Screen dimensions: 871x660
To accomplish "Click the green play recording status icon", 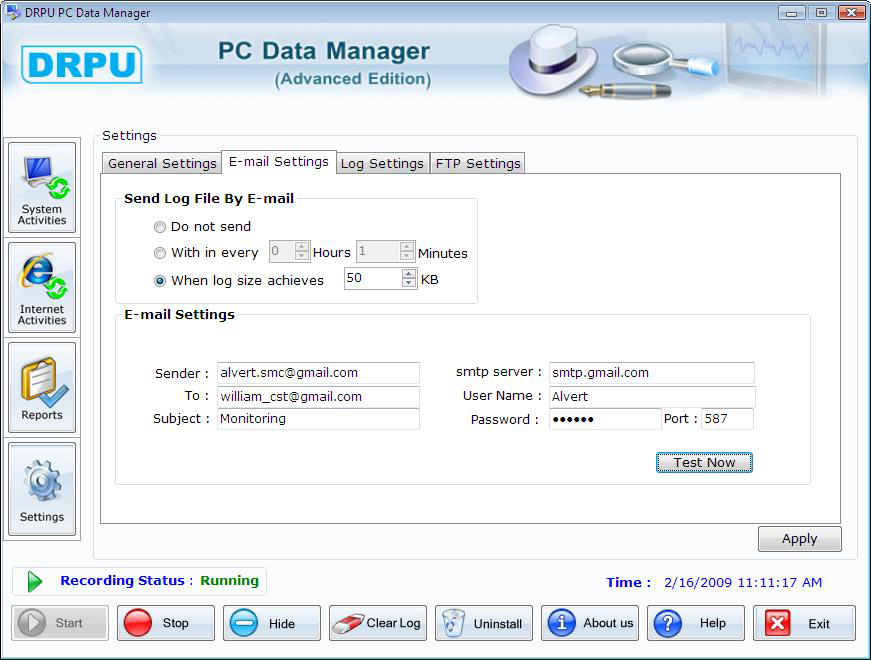I will (34, 581).
